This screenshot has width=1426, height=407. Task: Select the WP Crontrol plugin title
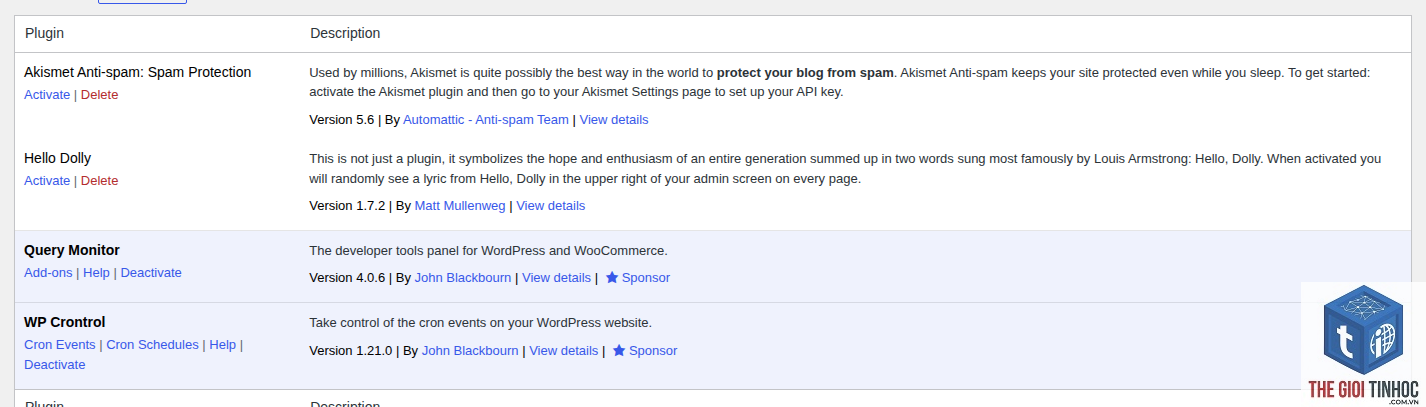[x=65, y=322]
